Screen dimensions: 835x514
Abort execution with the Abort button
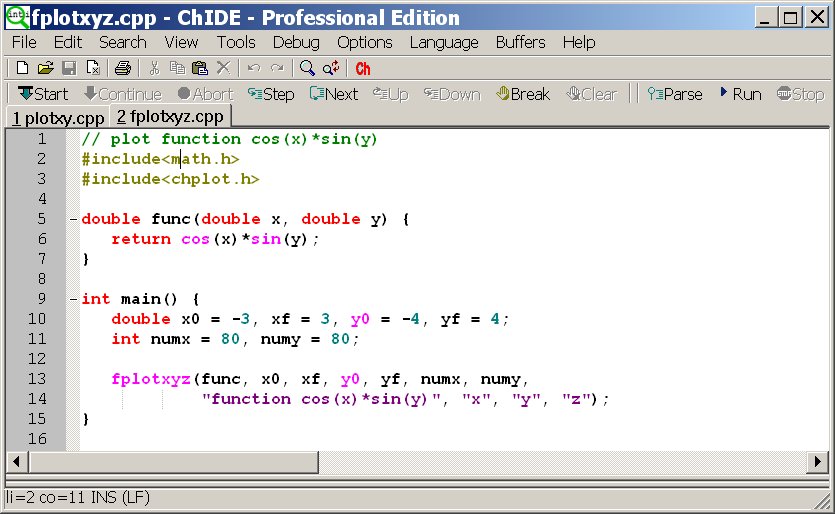[206, 94]
